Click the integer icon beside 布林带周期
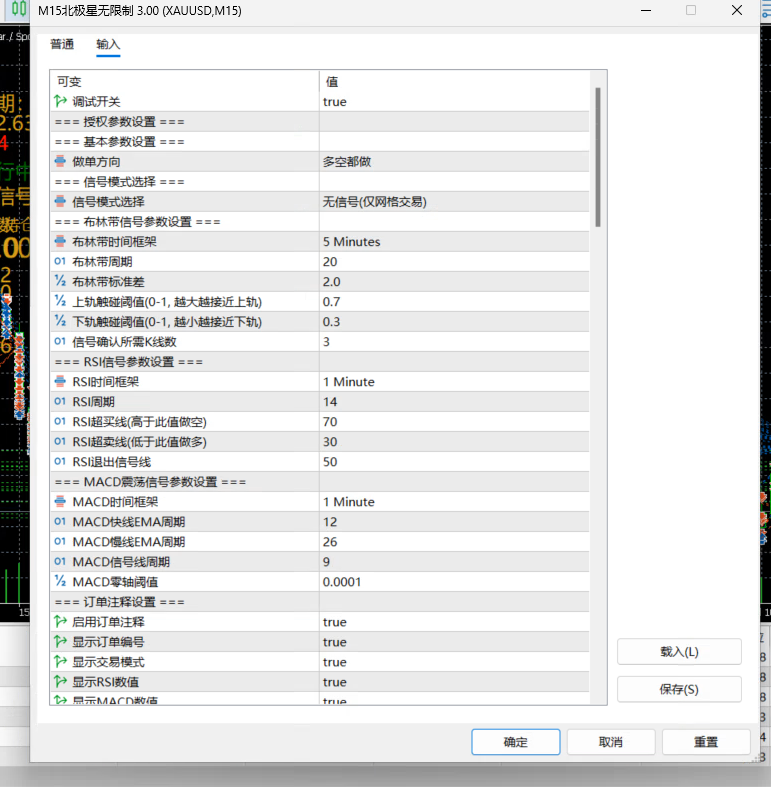 coord(60,261)
